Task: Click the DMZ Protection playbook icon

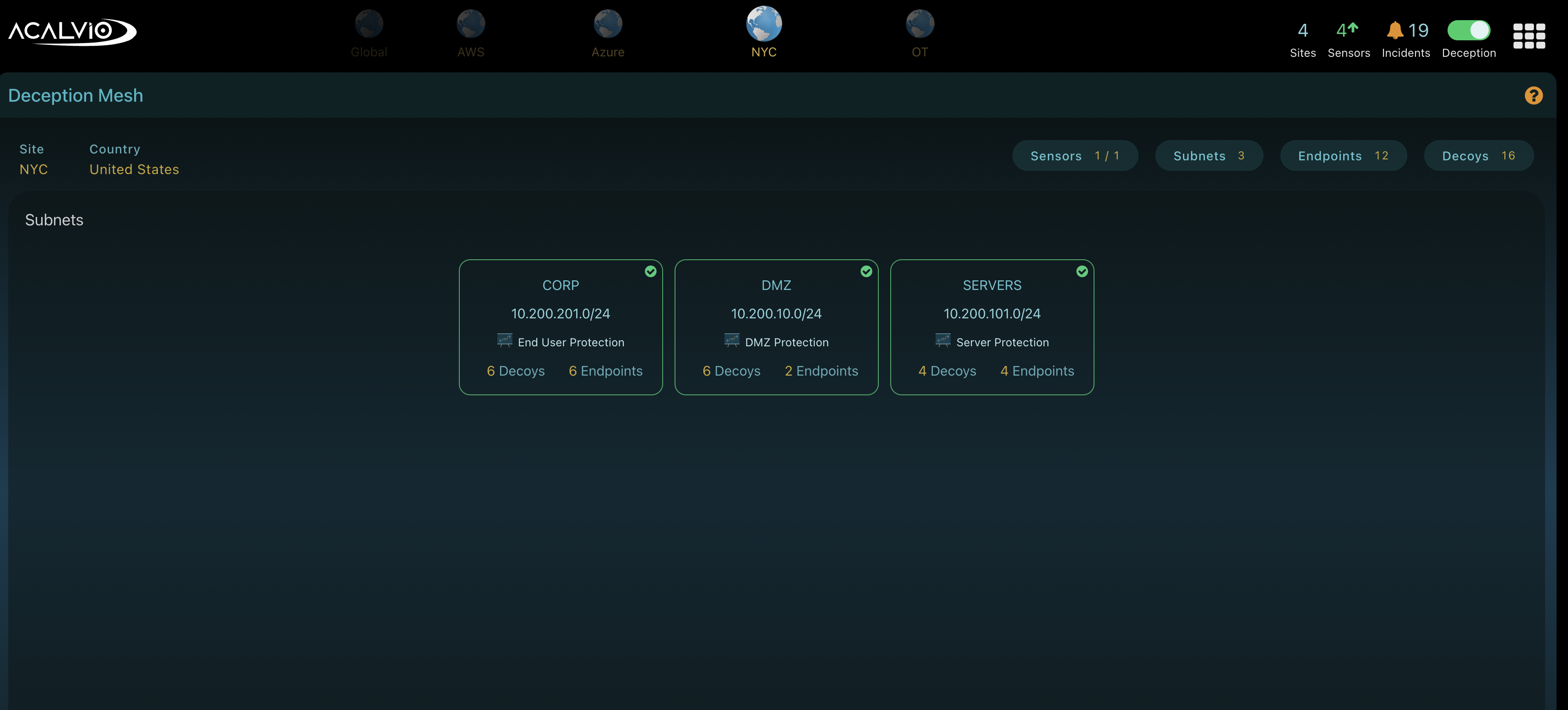Action: [732, 340]
